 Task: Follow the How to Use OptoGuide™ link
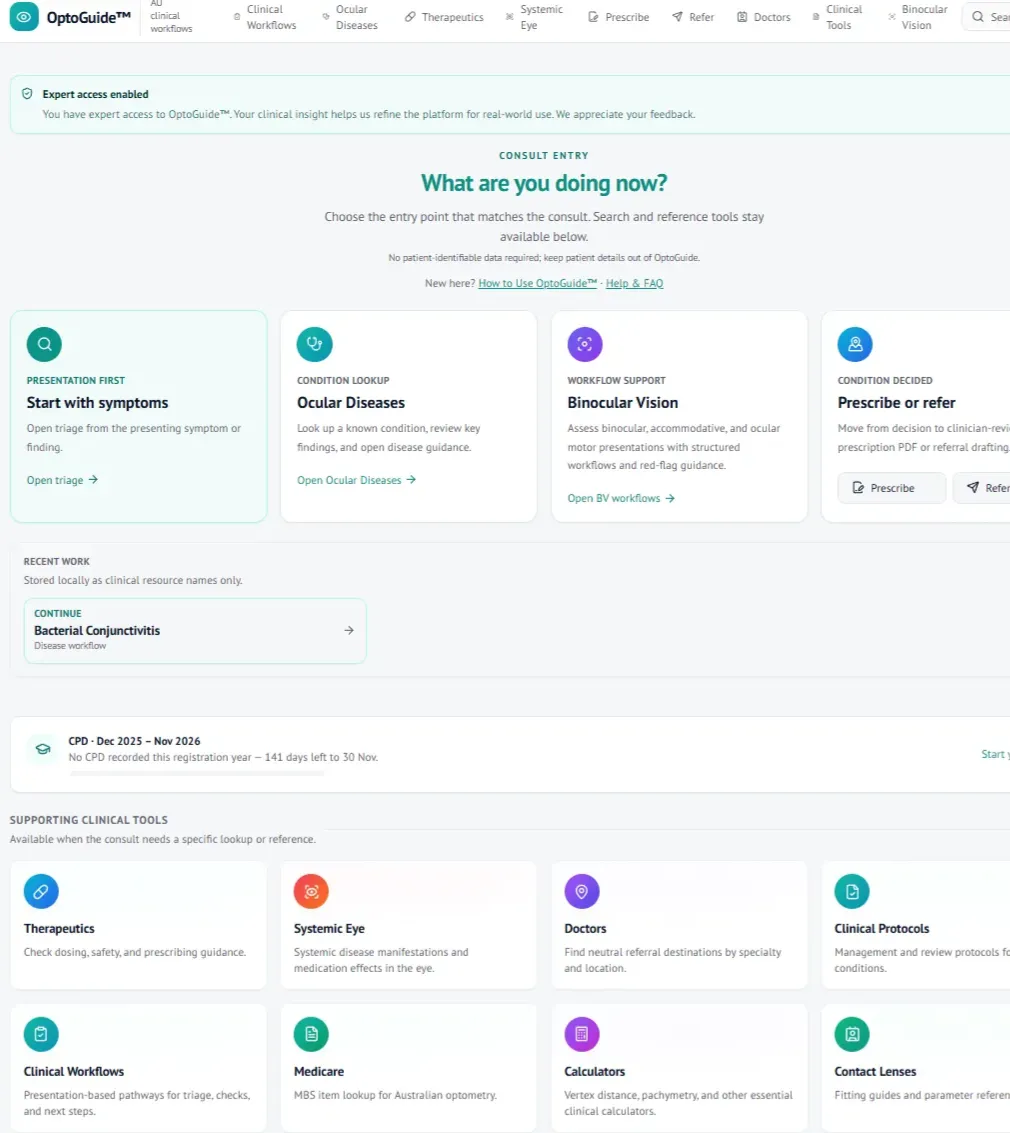pos(538,284)
